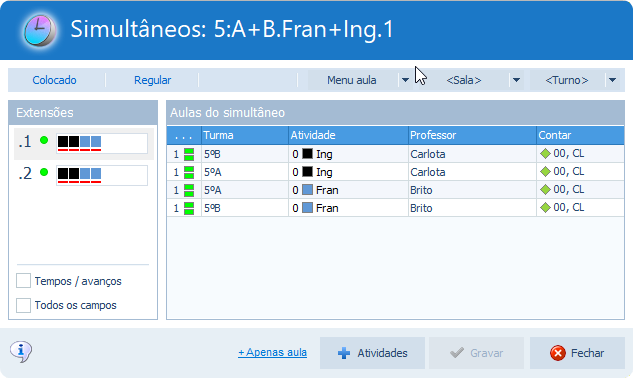The height and width of the screenshot is (378, 633).
Task: Click black color square in 5ºB Ing row
Action: tap(308, 153)
